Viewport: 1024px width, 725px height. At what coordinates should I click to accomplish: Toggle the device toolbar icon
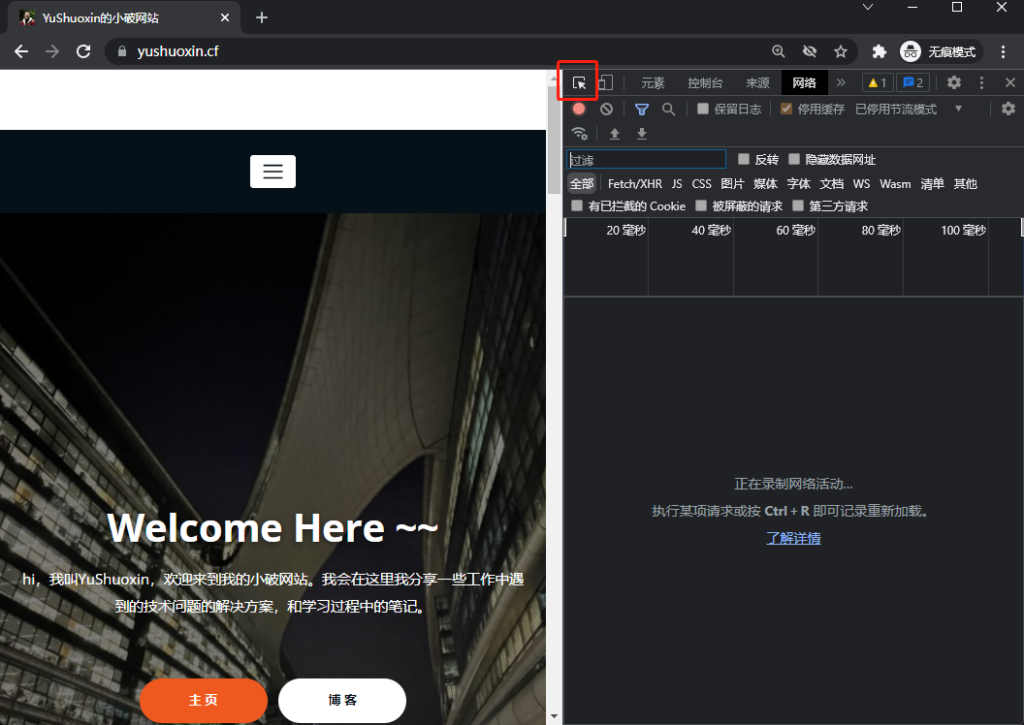(605, 83)
